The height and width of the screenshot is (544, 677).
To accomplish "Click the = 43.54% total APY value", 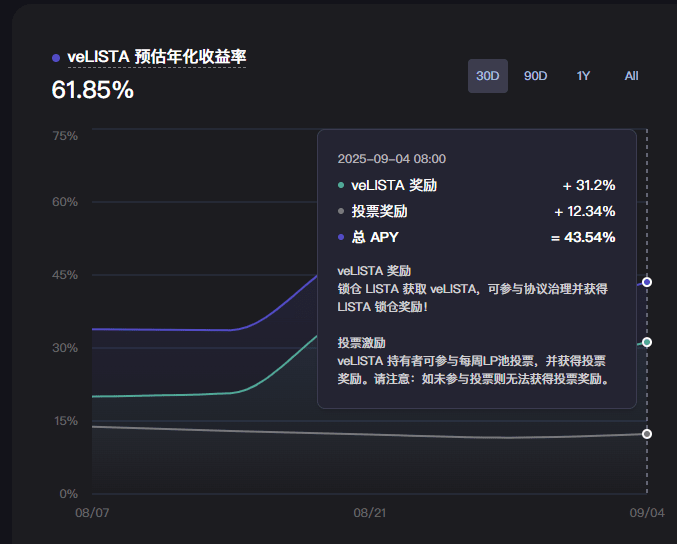I will pyautogui.click(x=583, y=237).
